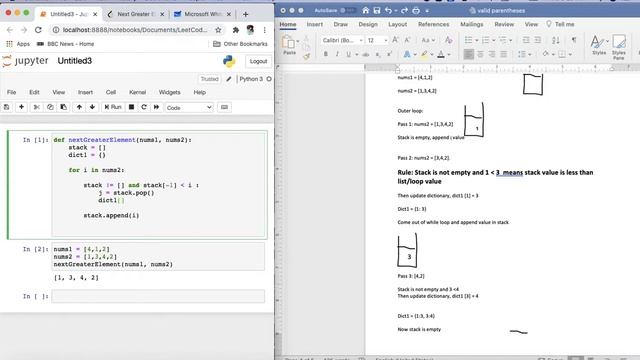Increase indent in Word
Screen dimensions: 640x360
pyautogui.click(x=538, y=40)
